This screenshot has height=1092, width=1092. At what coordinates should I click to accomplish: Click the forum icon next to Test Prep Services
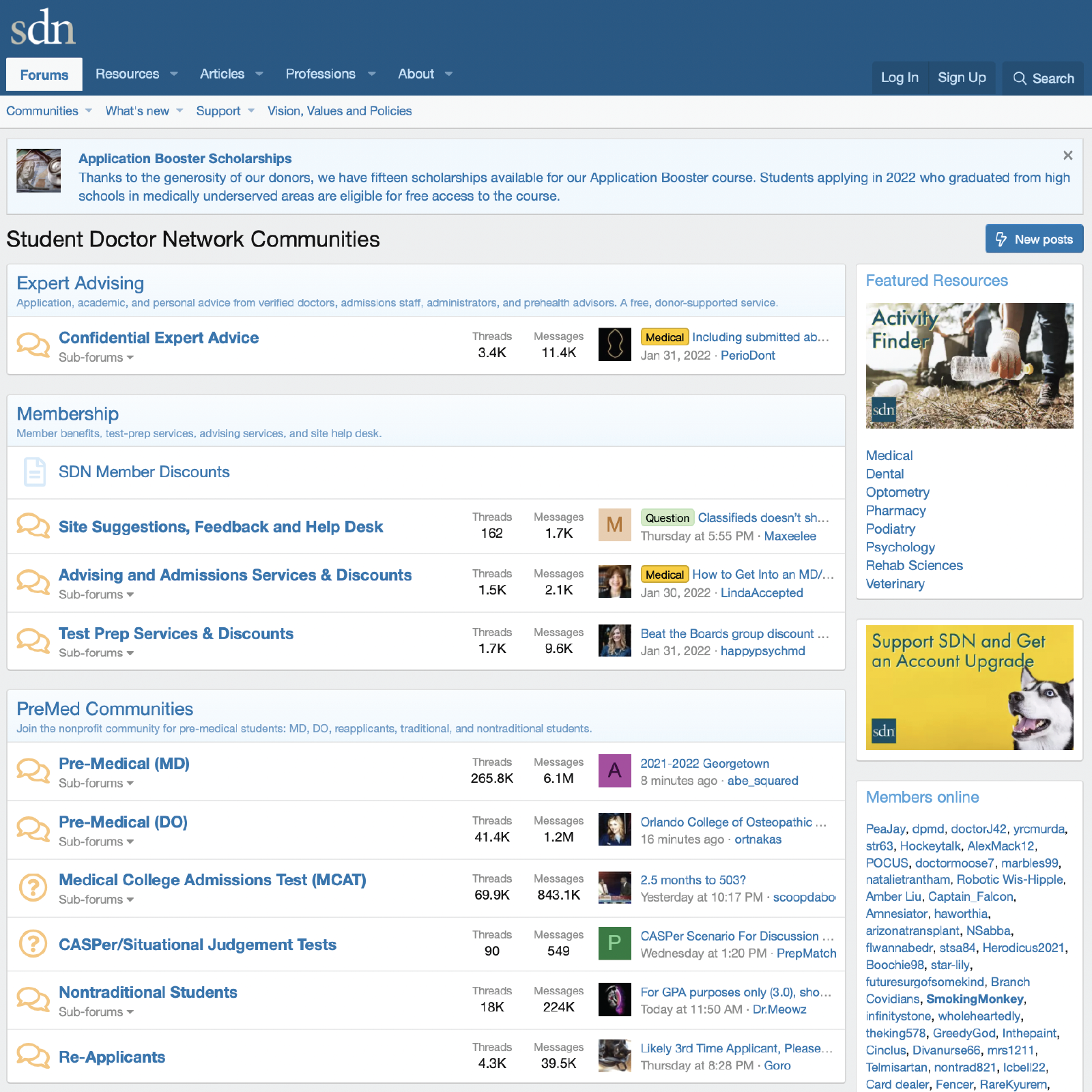33,640
